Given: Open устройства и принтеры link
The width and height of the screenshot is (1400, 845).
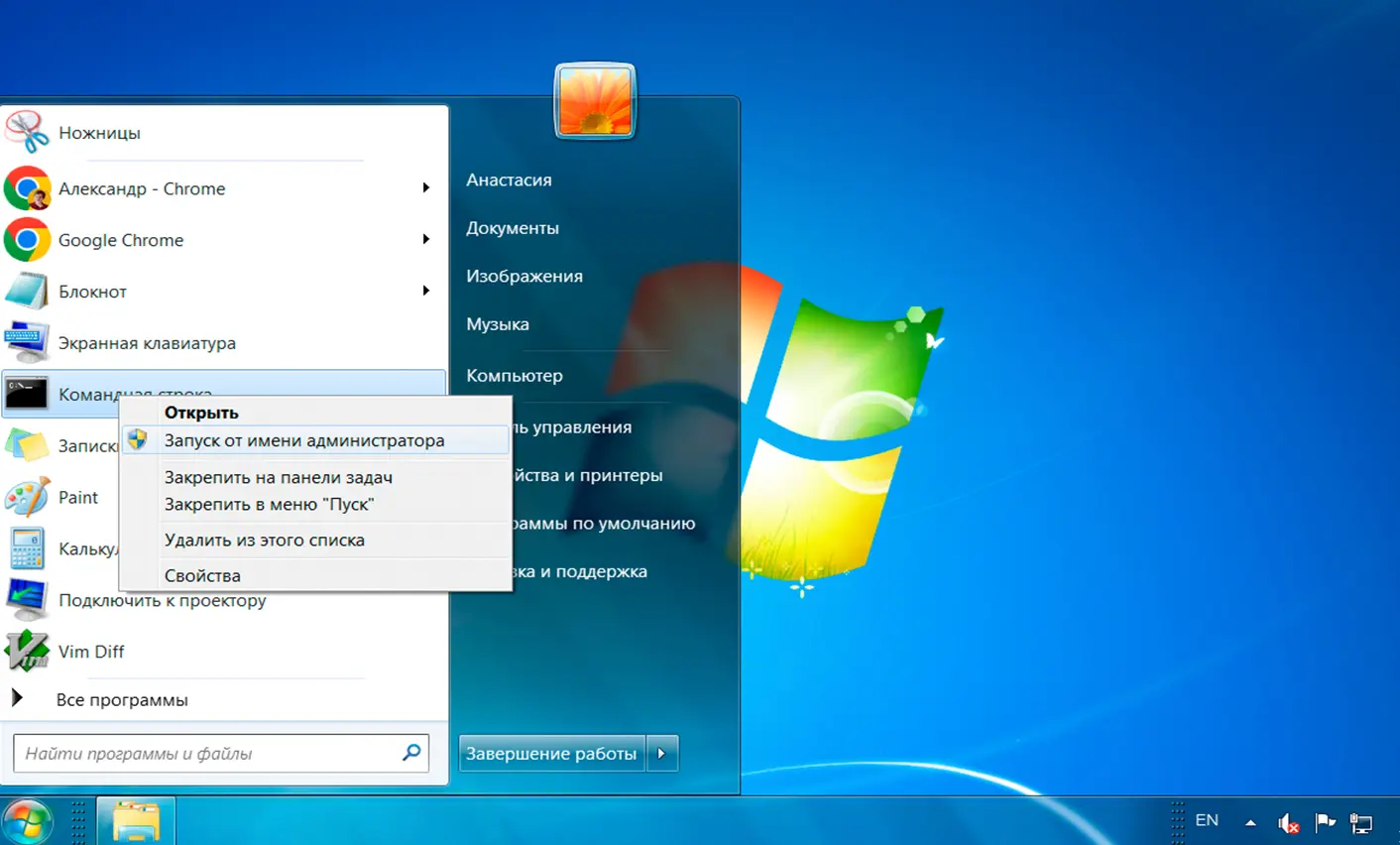Looking at the screenshot, I should 588,475.
